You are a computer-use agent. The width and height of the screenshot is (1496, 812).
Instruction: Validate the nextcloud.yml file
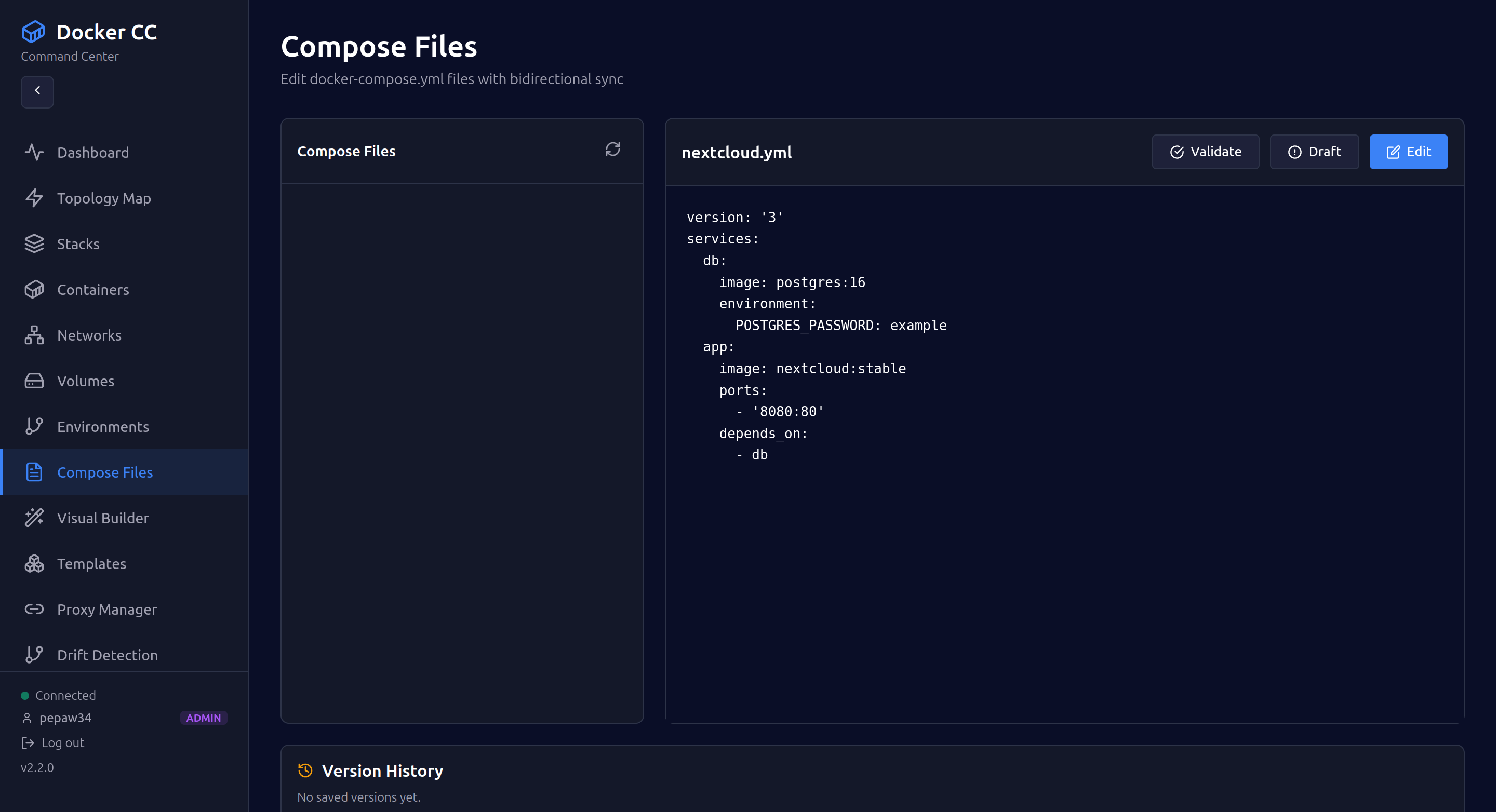1206,152
